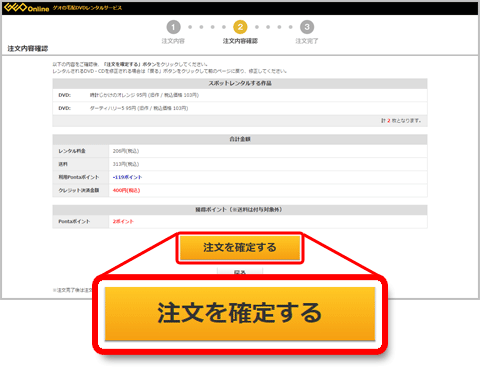
Task: Click the 獲得ポイント section header
Action: coord(240,210)
